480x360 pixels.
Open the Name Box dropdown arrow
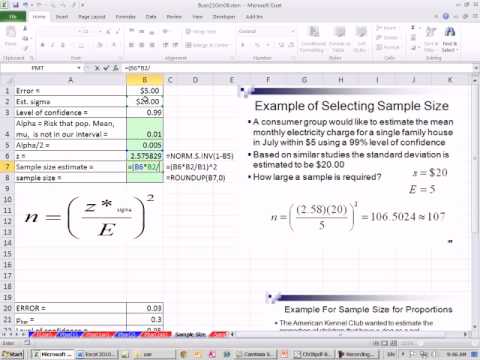[79, 68]
